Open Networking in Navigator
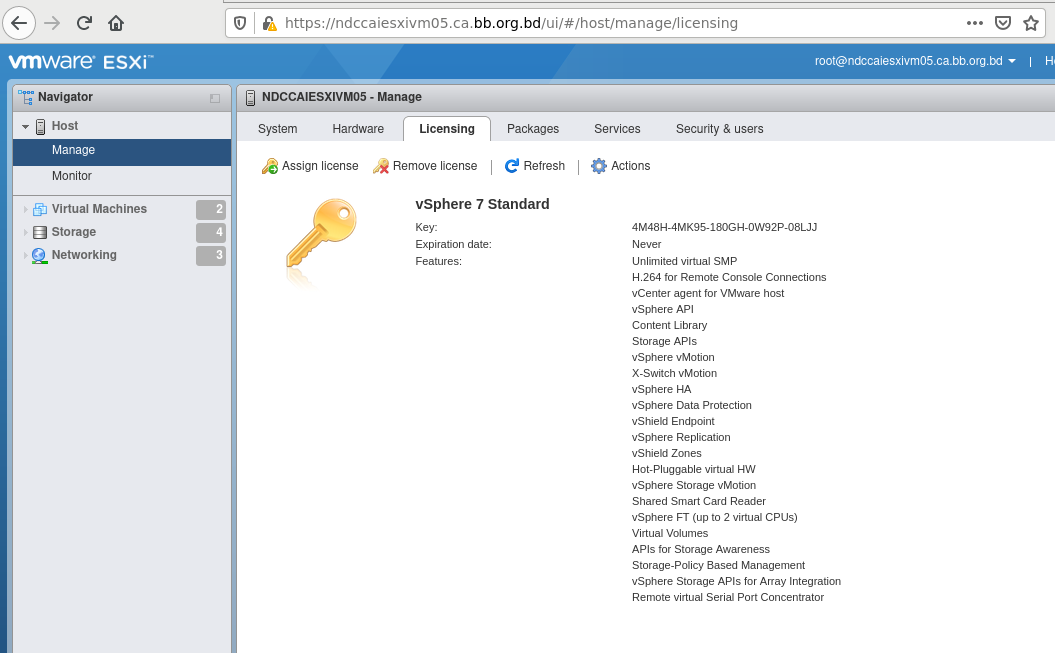Screen dimensions: 1055x653 click(x=84, y=254)
